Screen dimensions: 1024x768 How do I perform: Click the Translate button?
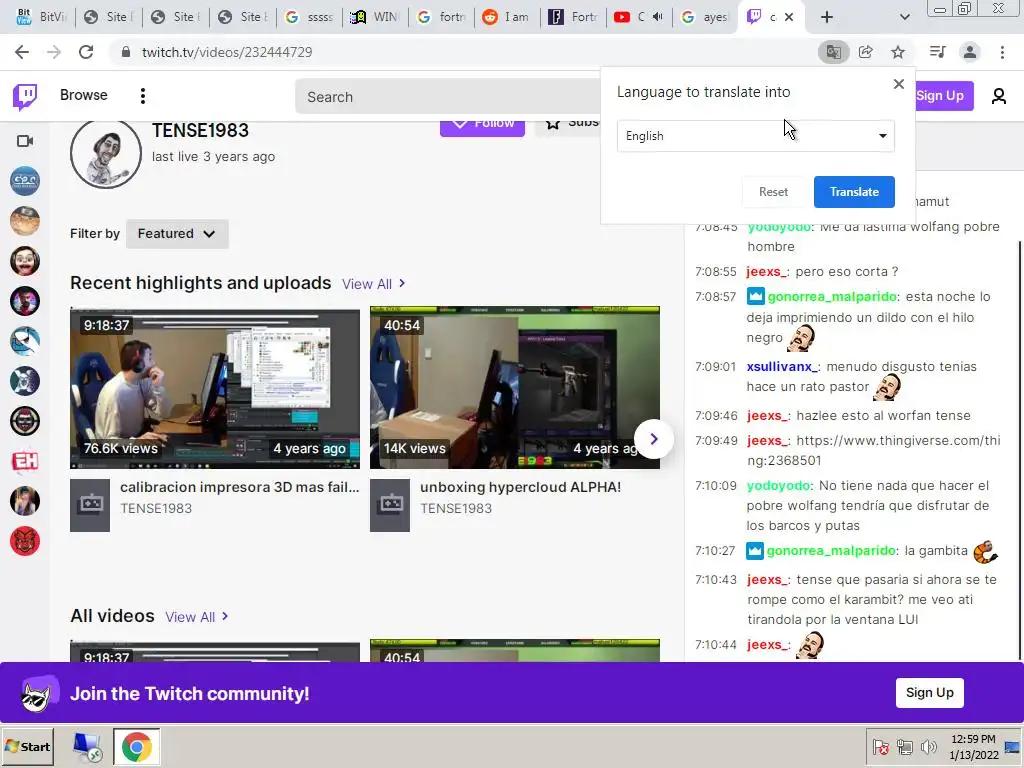pyautogui.click(x=854, y=192)
